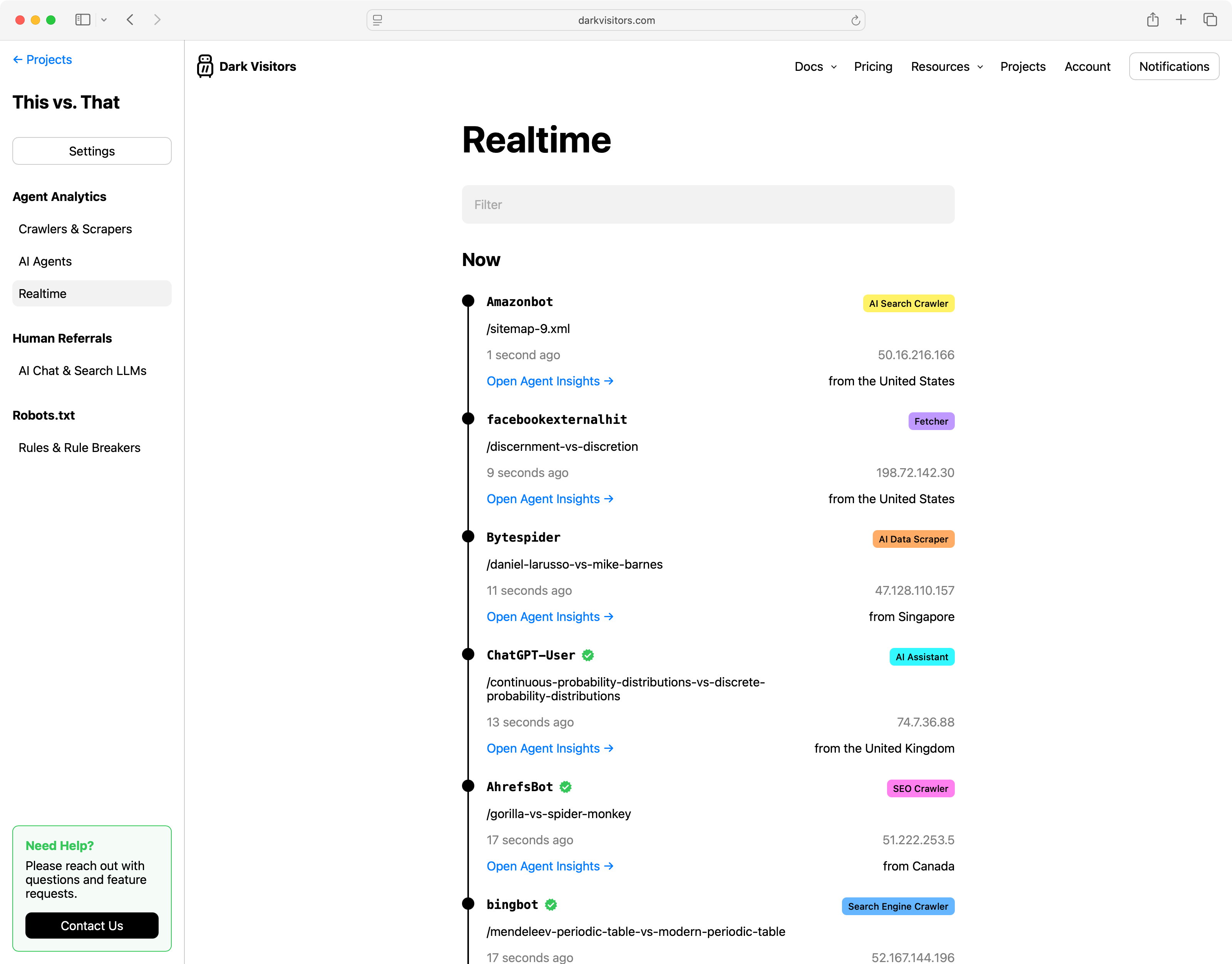This screenshot has width=1232, height=964.
Task: Toggle the Safari sidebar icon
Action: tap(83, 20)
